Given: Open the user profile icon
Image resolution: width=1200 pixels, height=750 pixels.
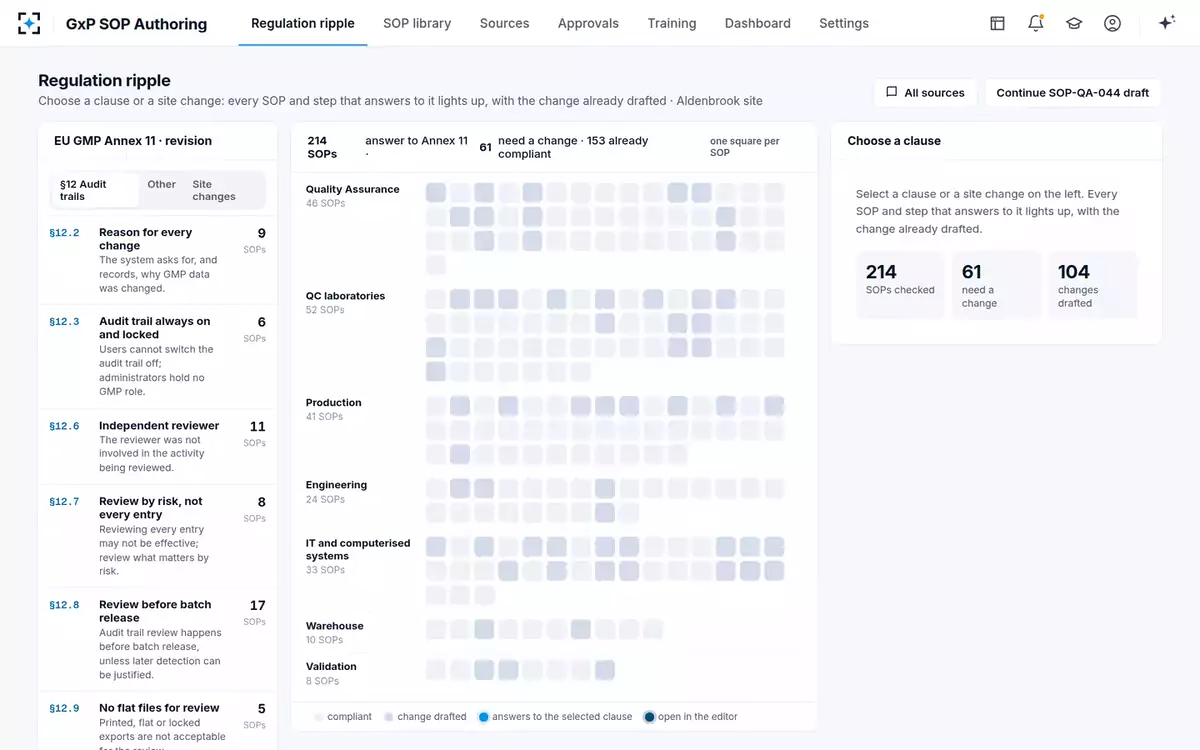Looking at the screenshot, I should 1112,23.
